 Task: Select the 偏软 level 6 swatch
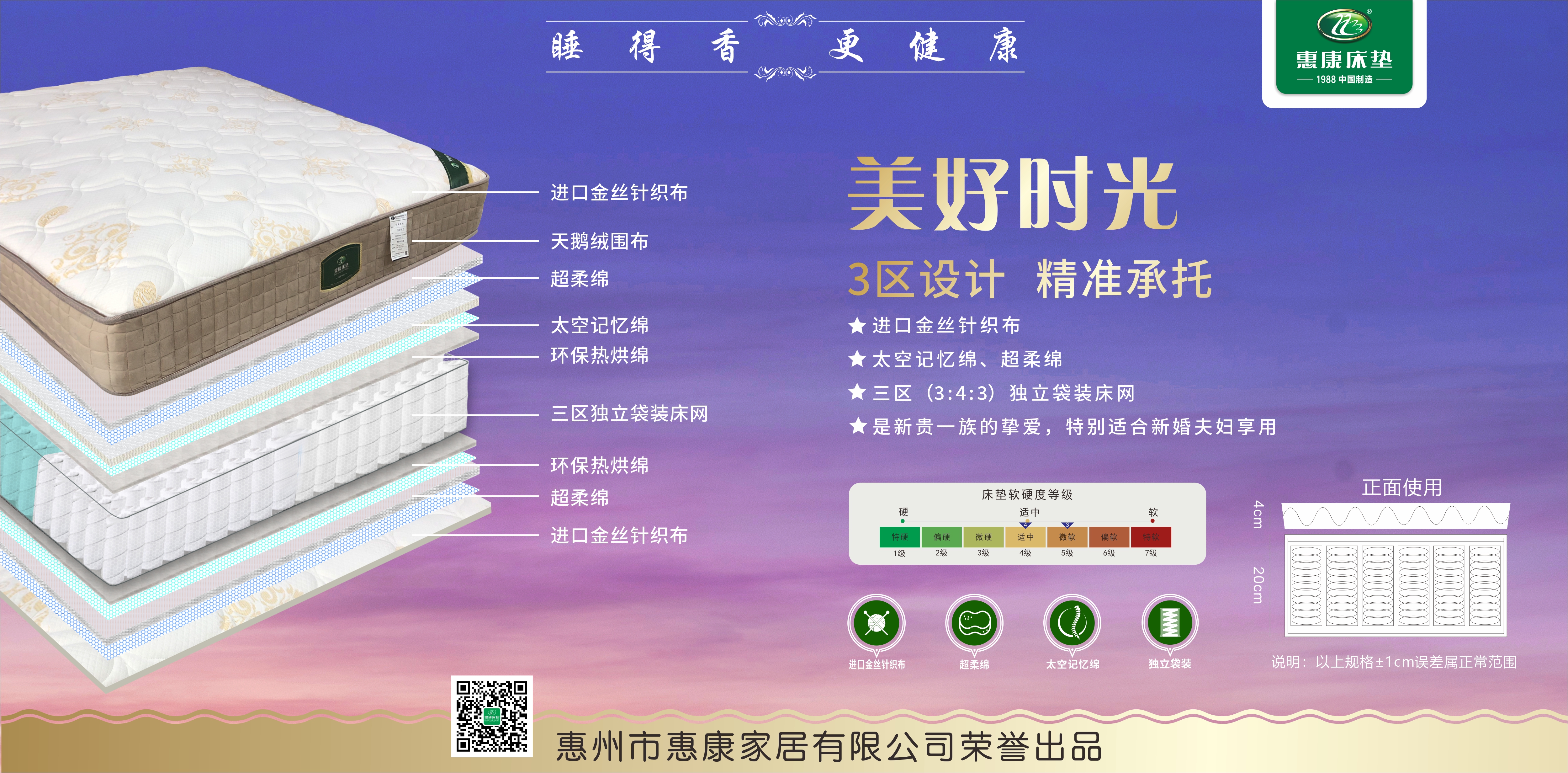click(x=1109, y=537)
